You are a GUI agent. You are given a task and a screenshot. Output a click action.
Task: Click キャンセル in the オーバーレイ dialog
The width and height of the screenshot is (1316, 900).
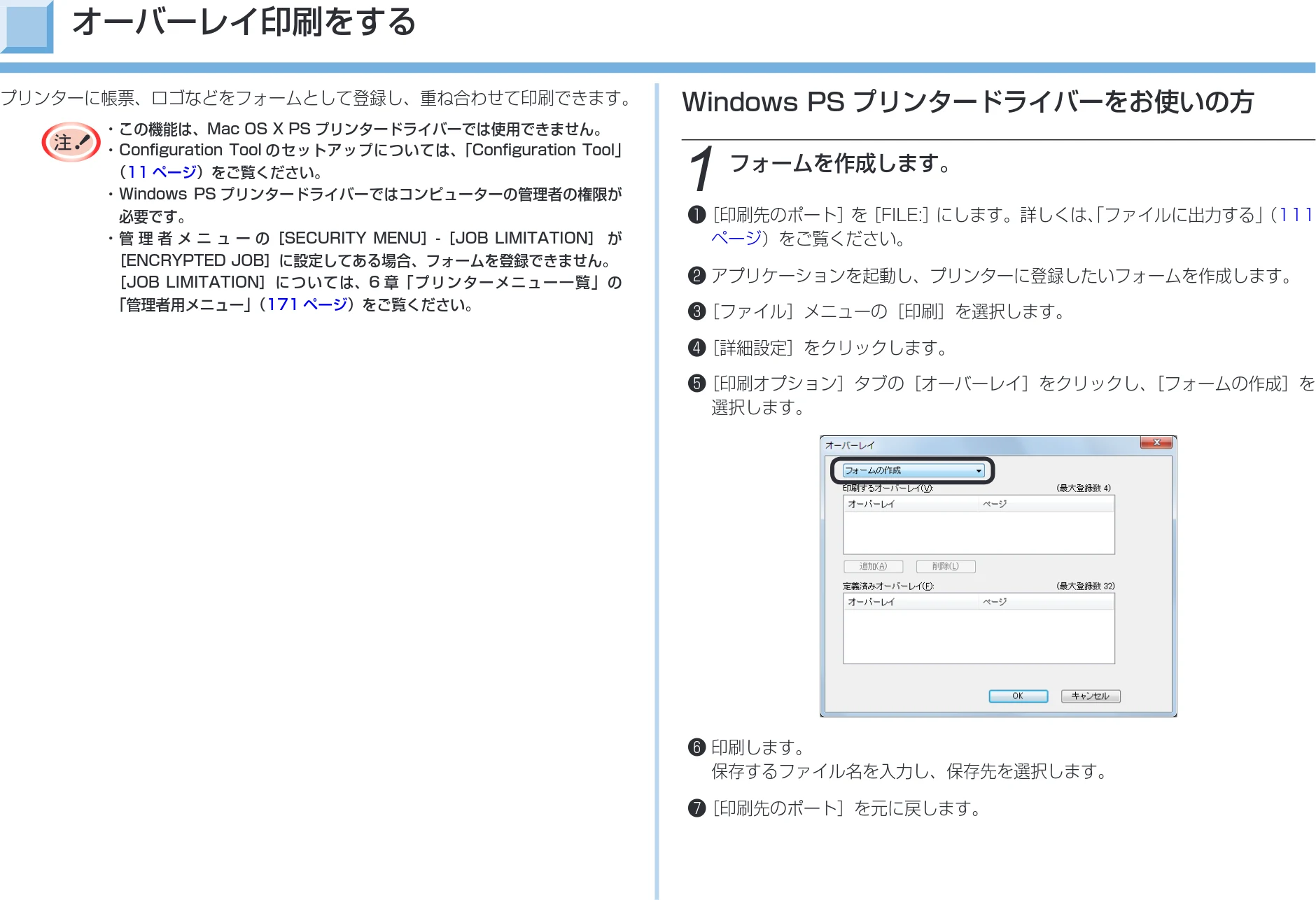pyautogui.click(x=1091, y=696)
